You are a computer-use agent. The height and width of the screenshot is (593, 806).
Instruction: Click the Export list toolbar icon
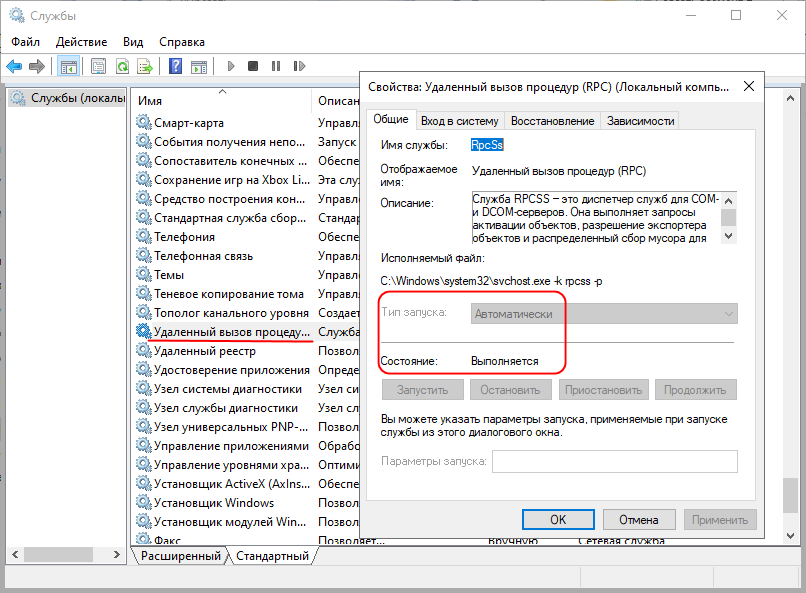pyautogui.click(x=145, y=67)
